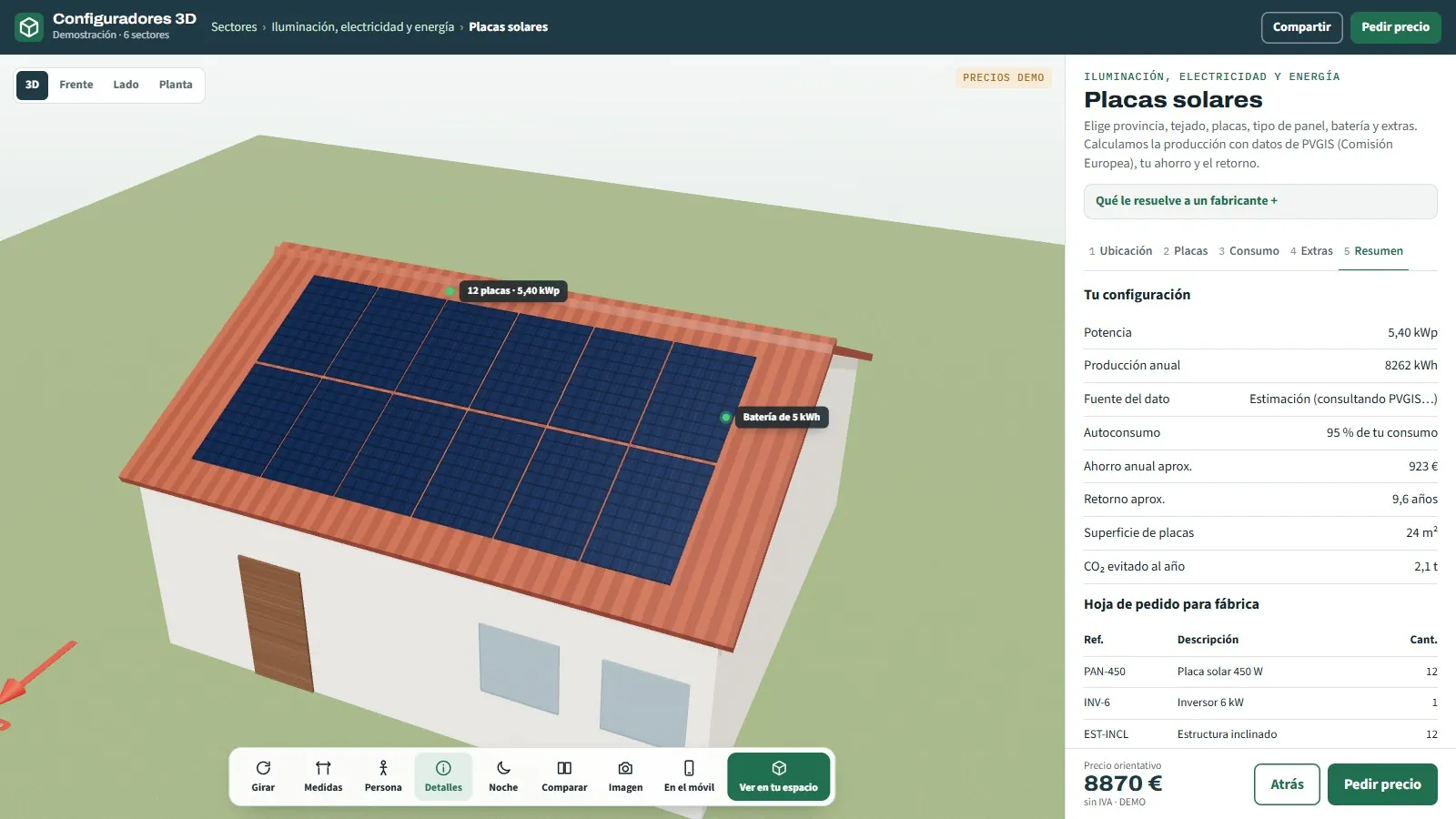Toggle the Medidas measurements tool

pos(323,776)
